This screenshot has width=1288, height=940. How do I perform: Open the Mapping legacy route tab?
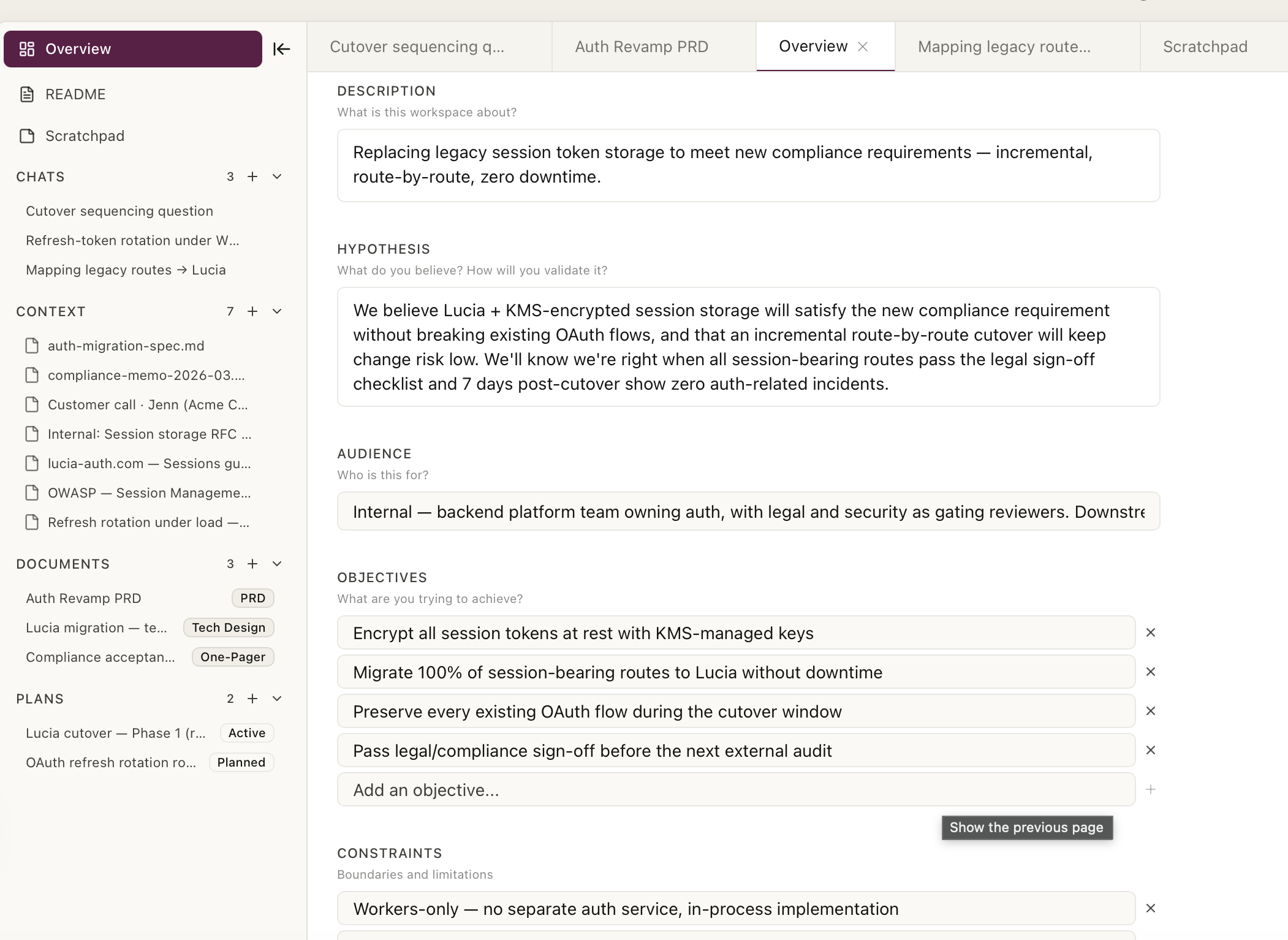(1003, 47)
